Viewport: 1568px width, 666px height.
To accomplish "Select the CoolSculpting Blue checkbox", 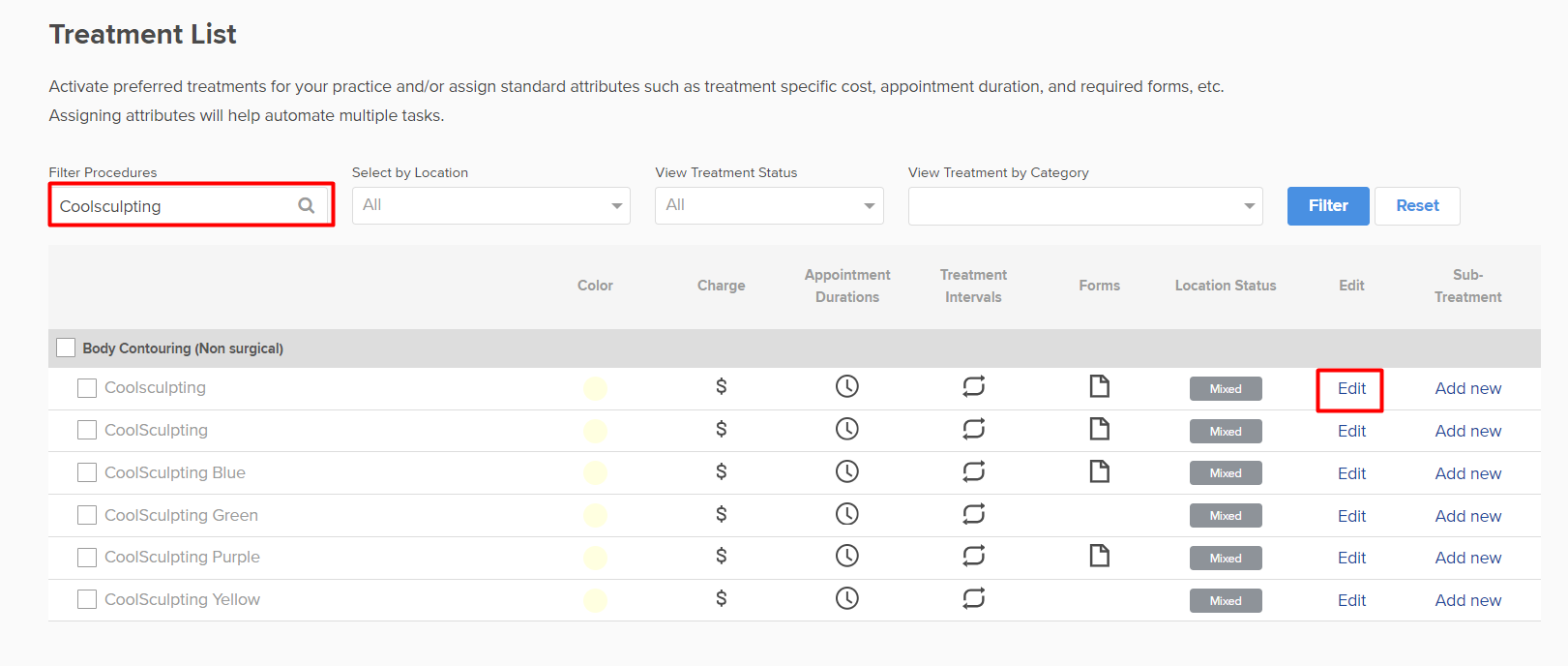I will tap(87, 472).
